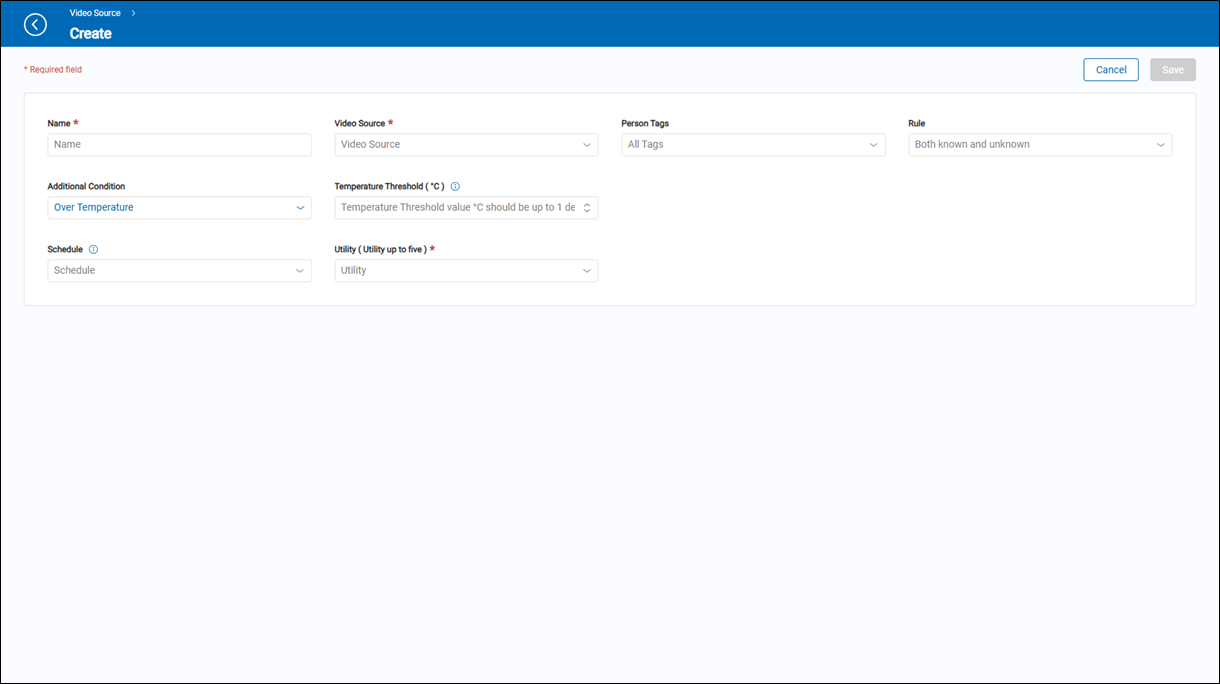Open the Rule dropdown showing Both known and unknown

1039,145
